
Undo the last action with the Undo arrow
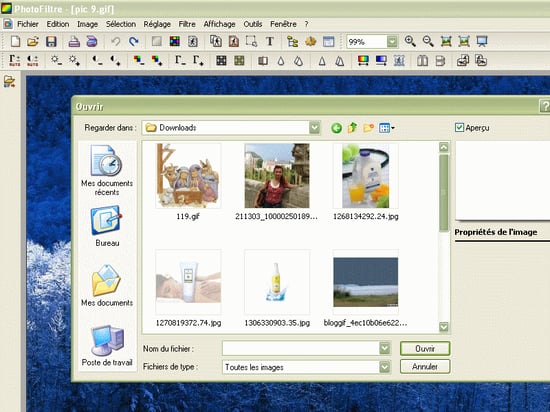coord(115,41)
